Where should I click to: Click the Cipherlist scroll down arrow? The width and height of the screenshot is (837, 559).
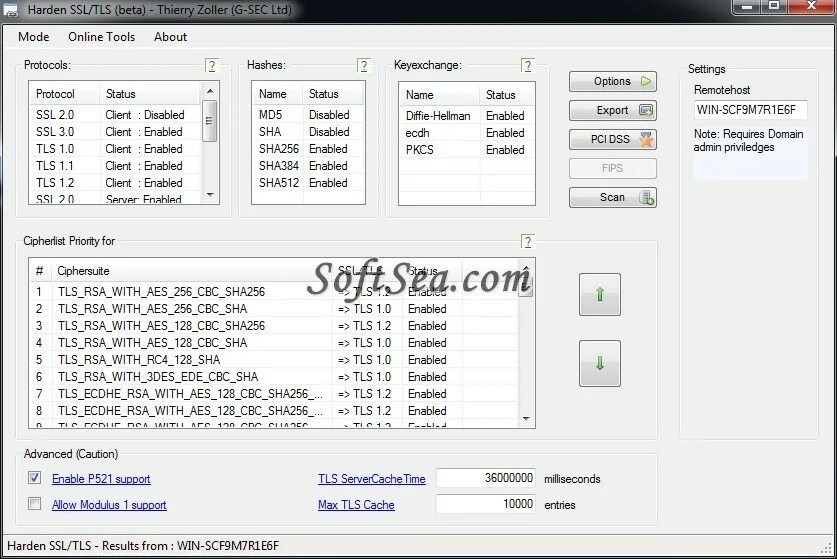point(526,419)
